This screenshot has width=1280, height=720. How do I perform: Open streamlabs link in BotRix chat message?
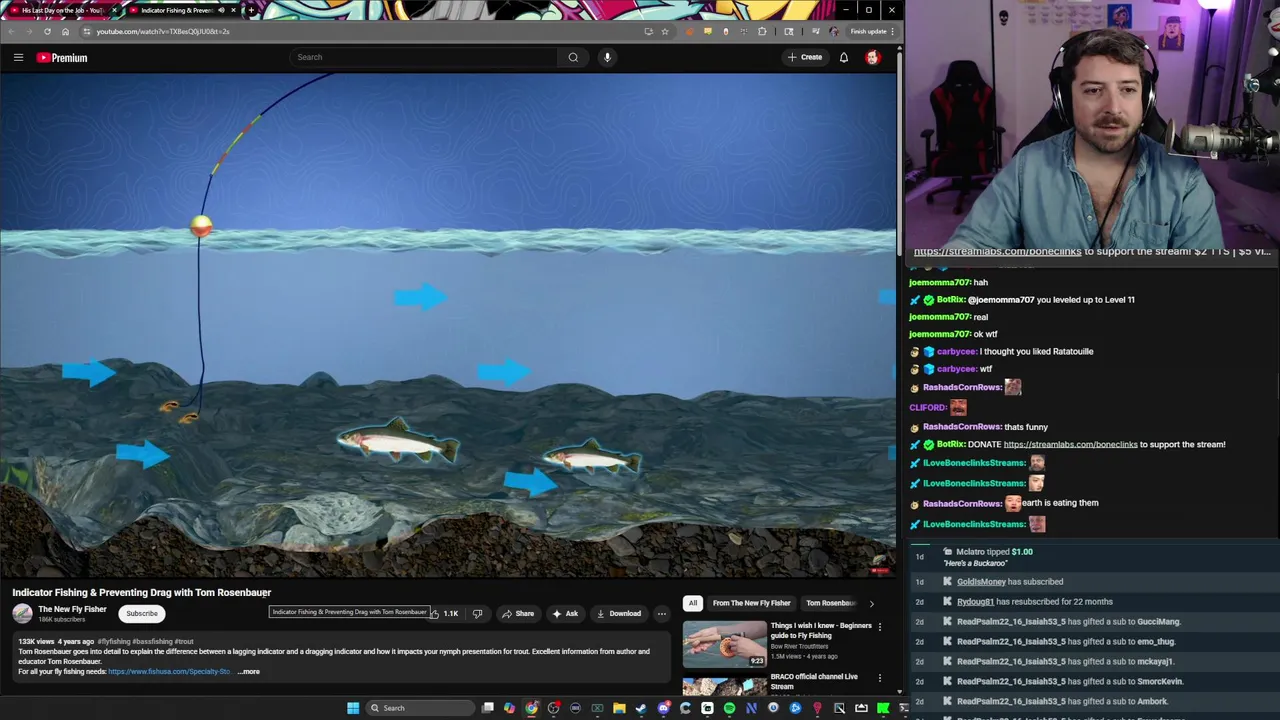(x=1070, y=444)
